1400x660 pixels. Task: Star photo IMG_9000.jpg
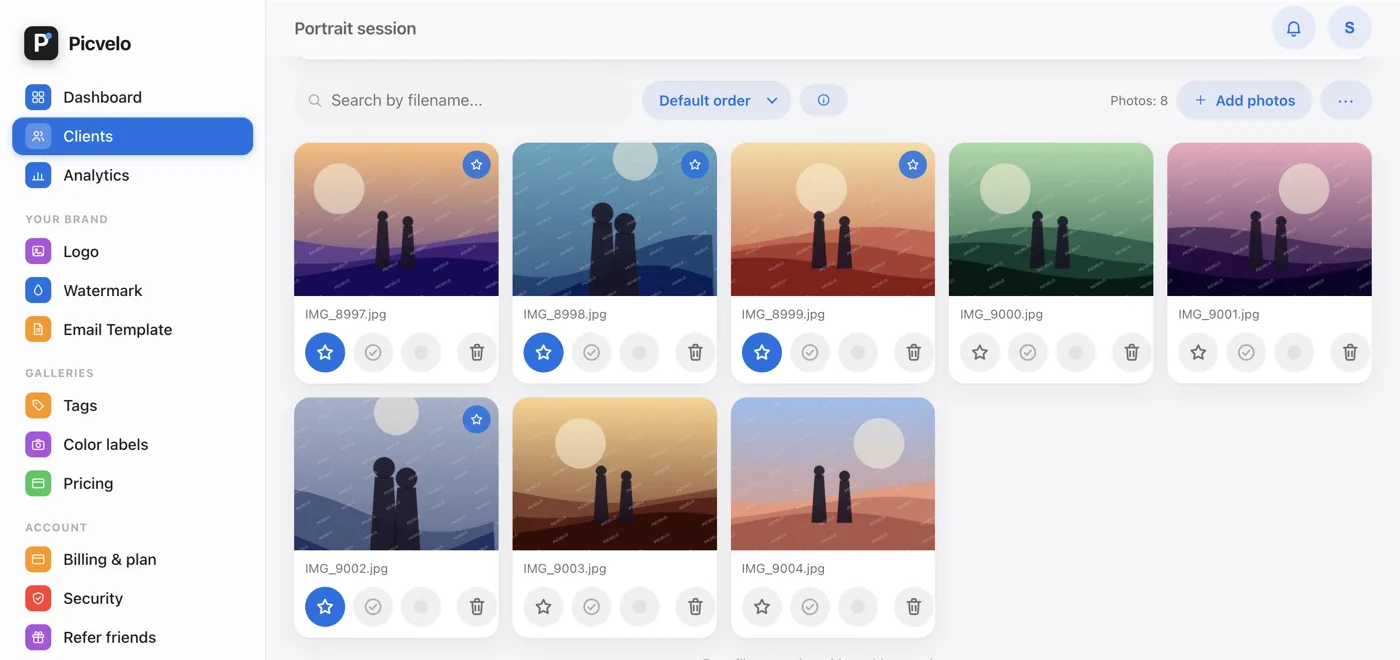pyautogui.click(x=979, y=352)
